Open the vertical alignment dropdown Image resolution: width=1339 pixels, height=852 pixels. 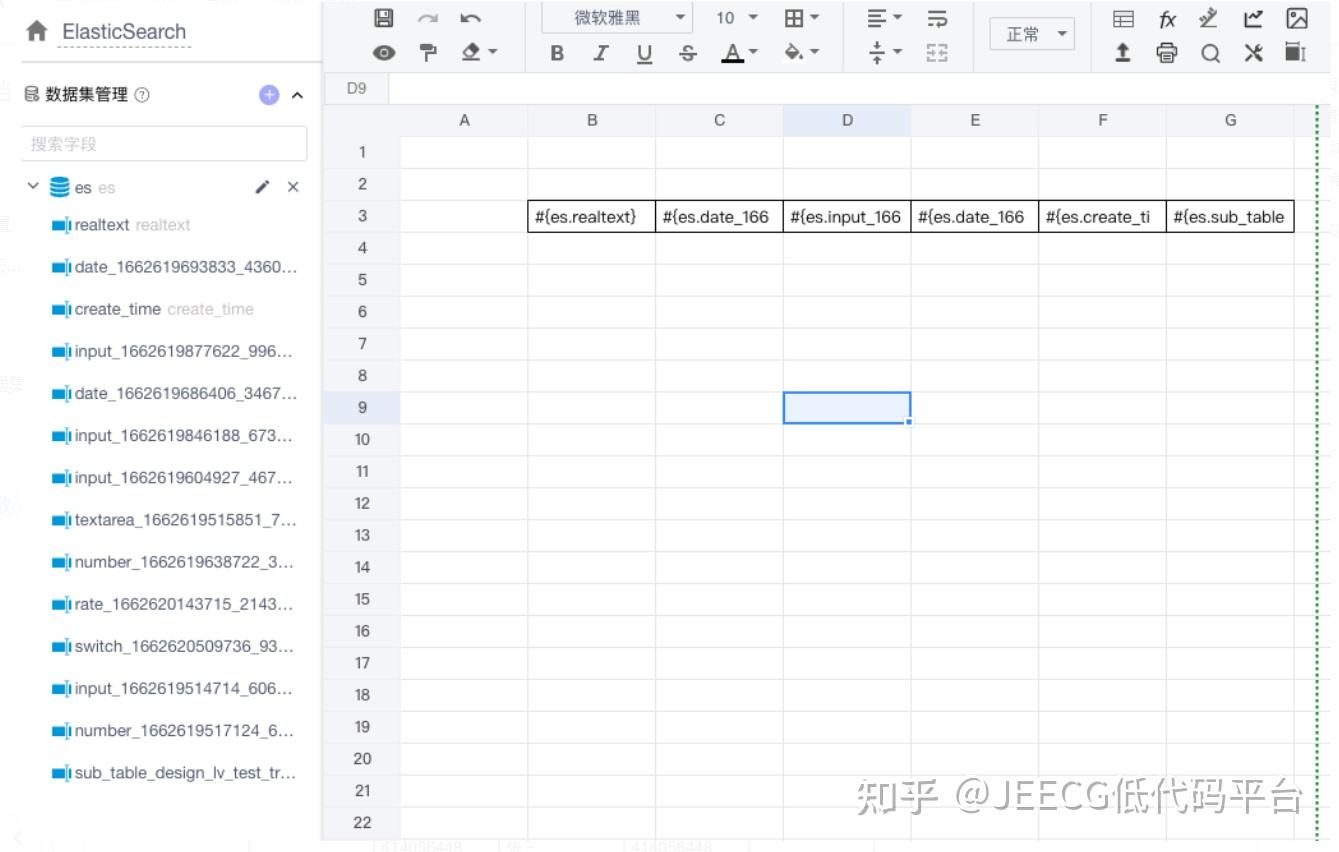coord(884,53)
